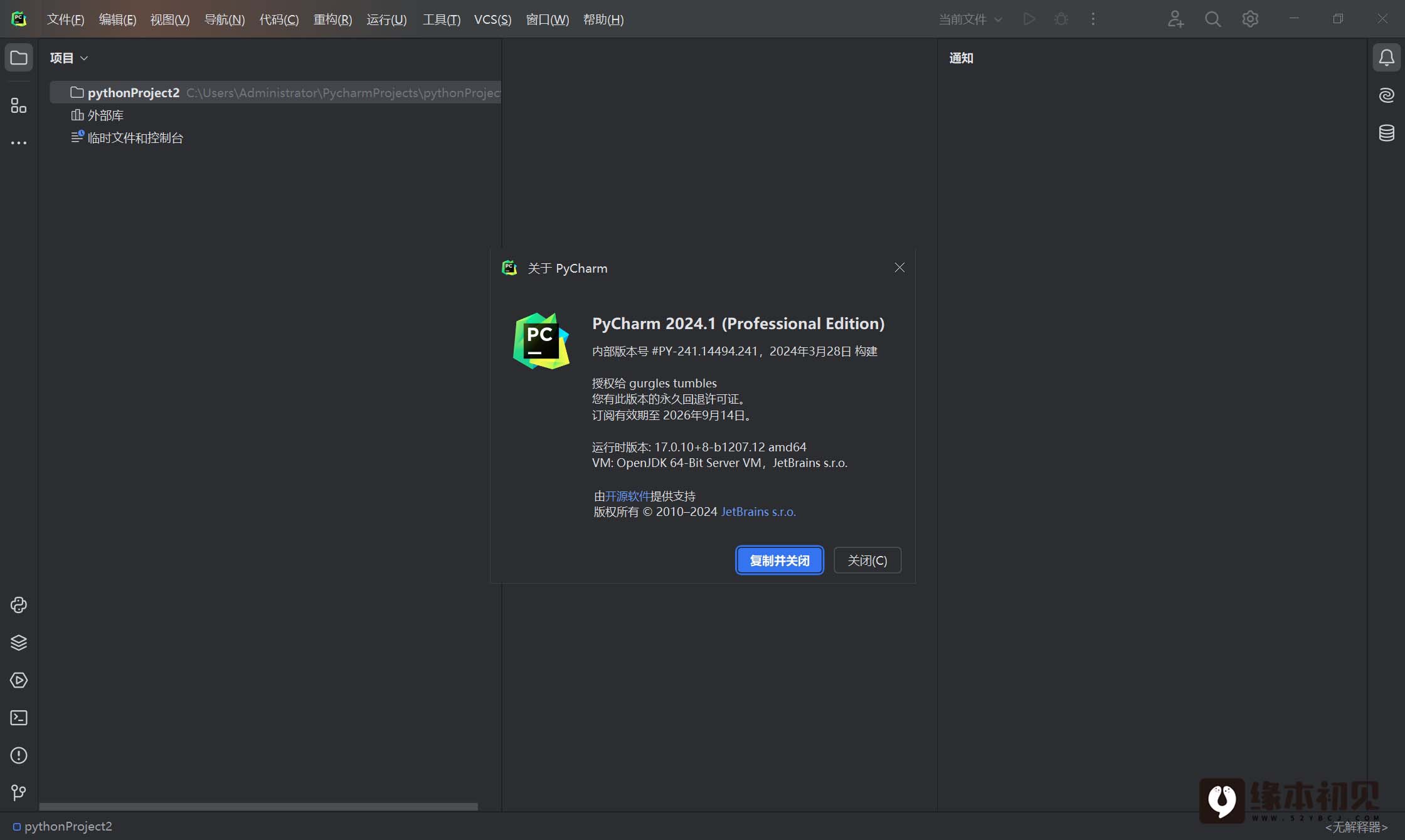1405x840 pixels.
Task: Open the current file run configuration dropdown
Action: [x=970, y=19]
